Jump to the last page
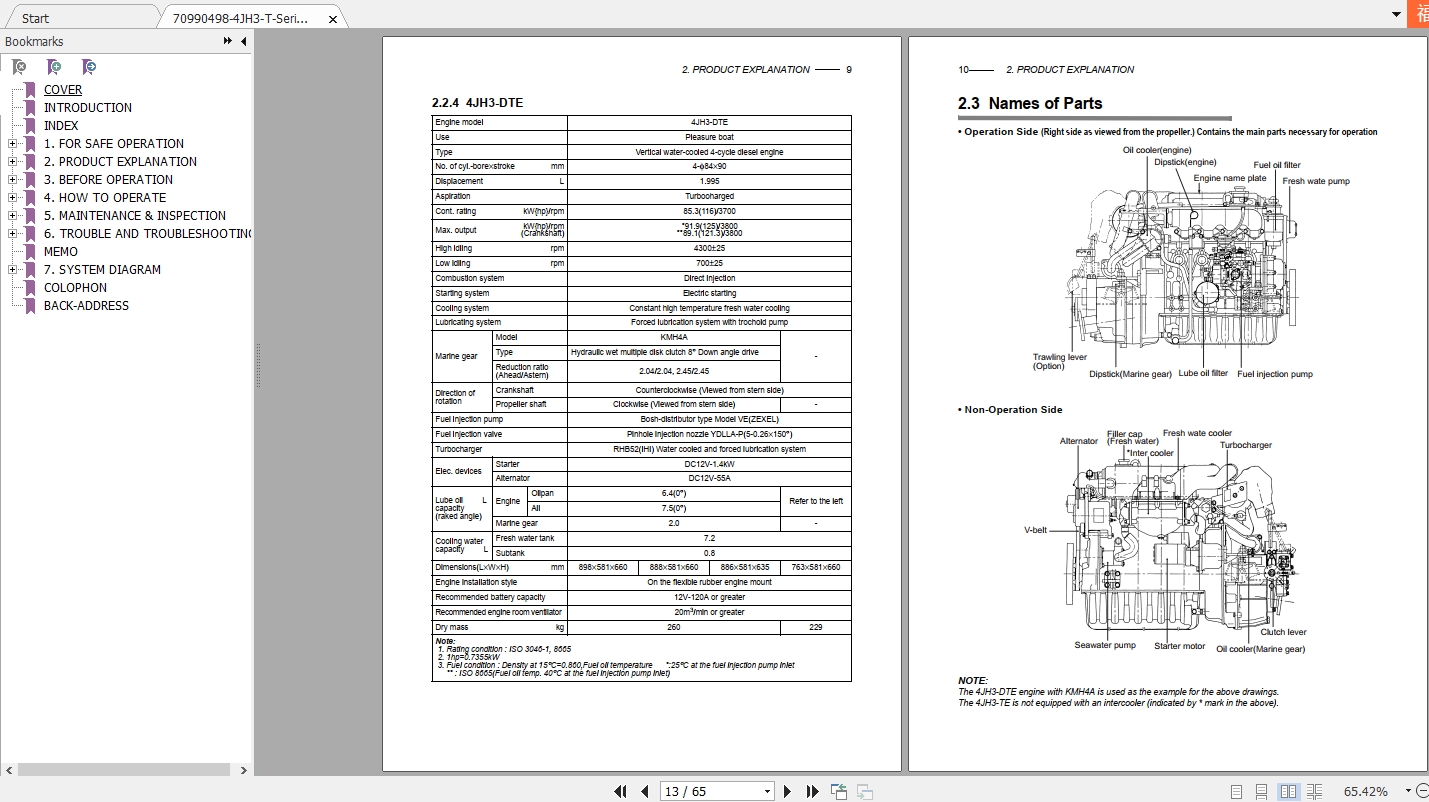1429x802 pixels. [811, 791]
